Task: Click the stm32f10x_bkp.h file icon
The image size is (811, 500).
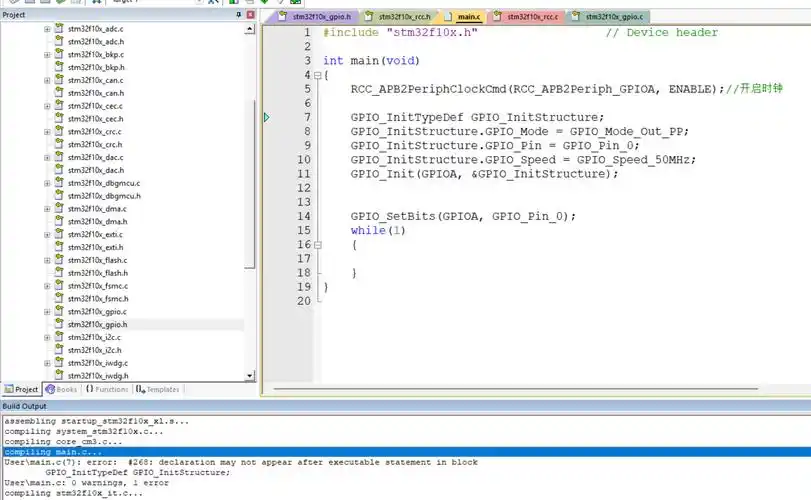Action: coord(59,67)
